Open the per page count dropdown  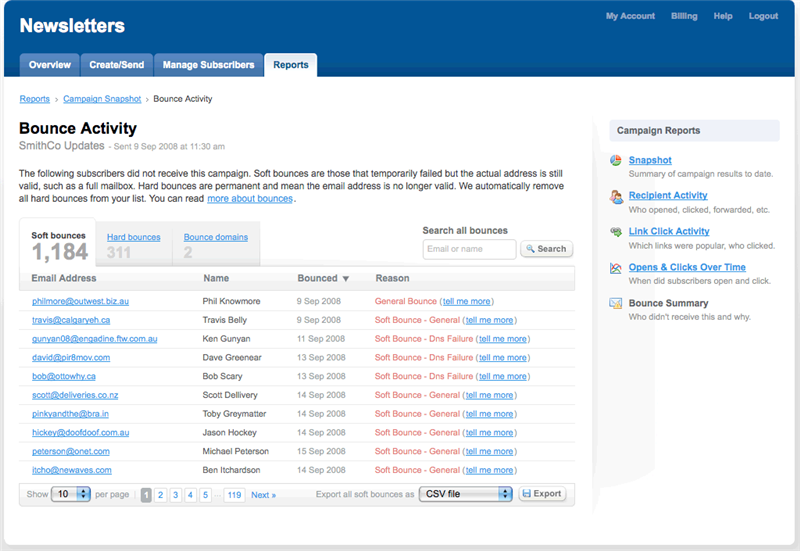tap(71, 494)
